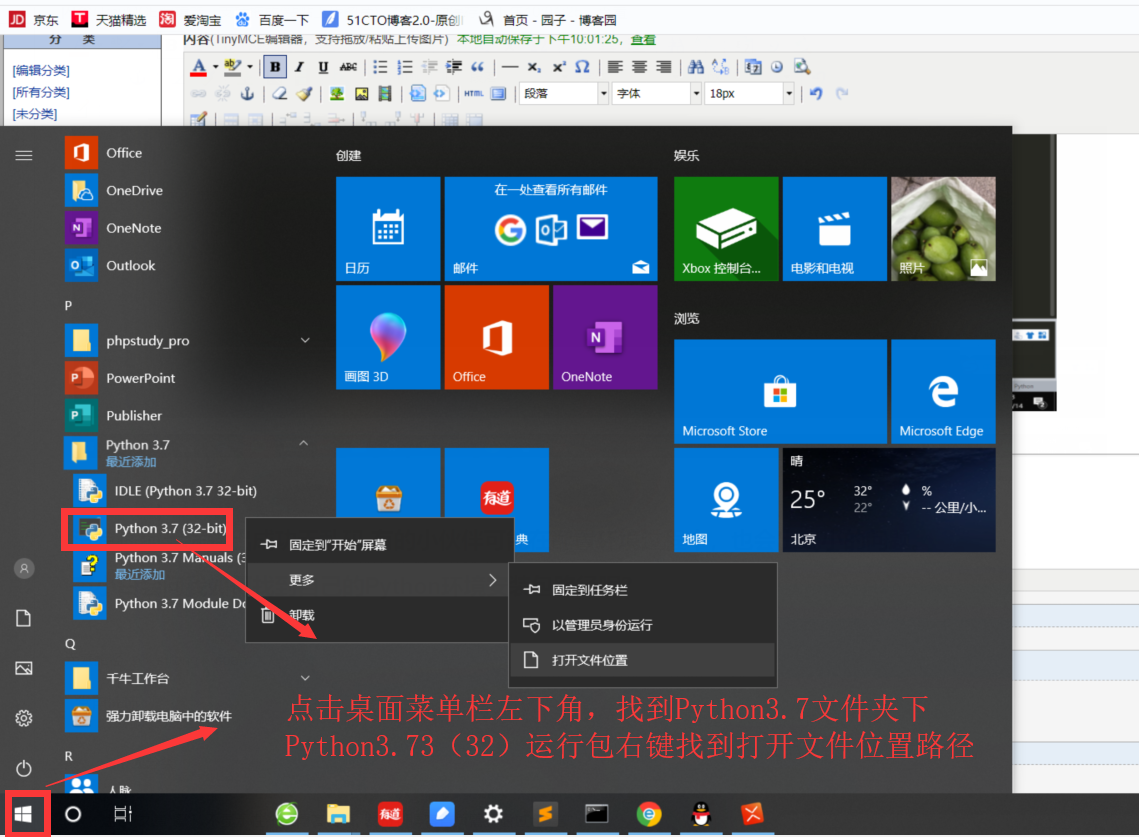This screenshot has width=1139, height=837.
Task: Toggle right text alignment
Action: 663,67
